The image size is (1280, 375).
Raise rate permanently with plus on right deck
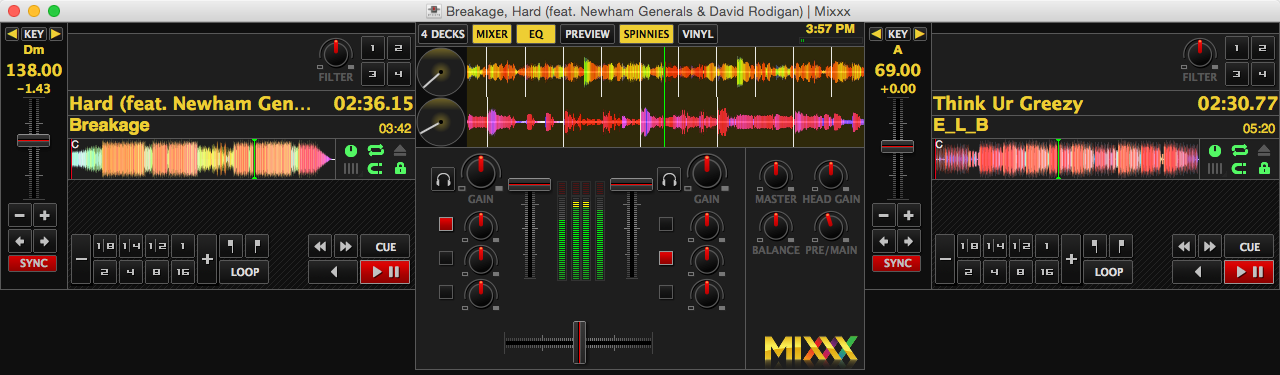click(x=909, y=215)
